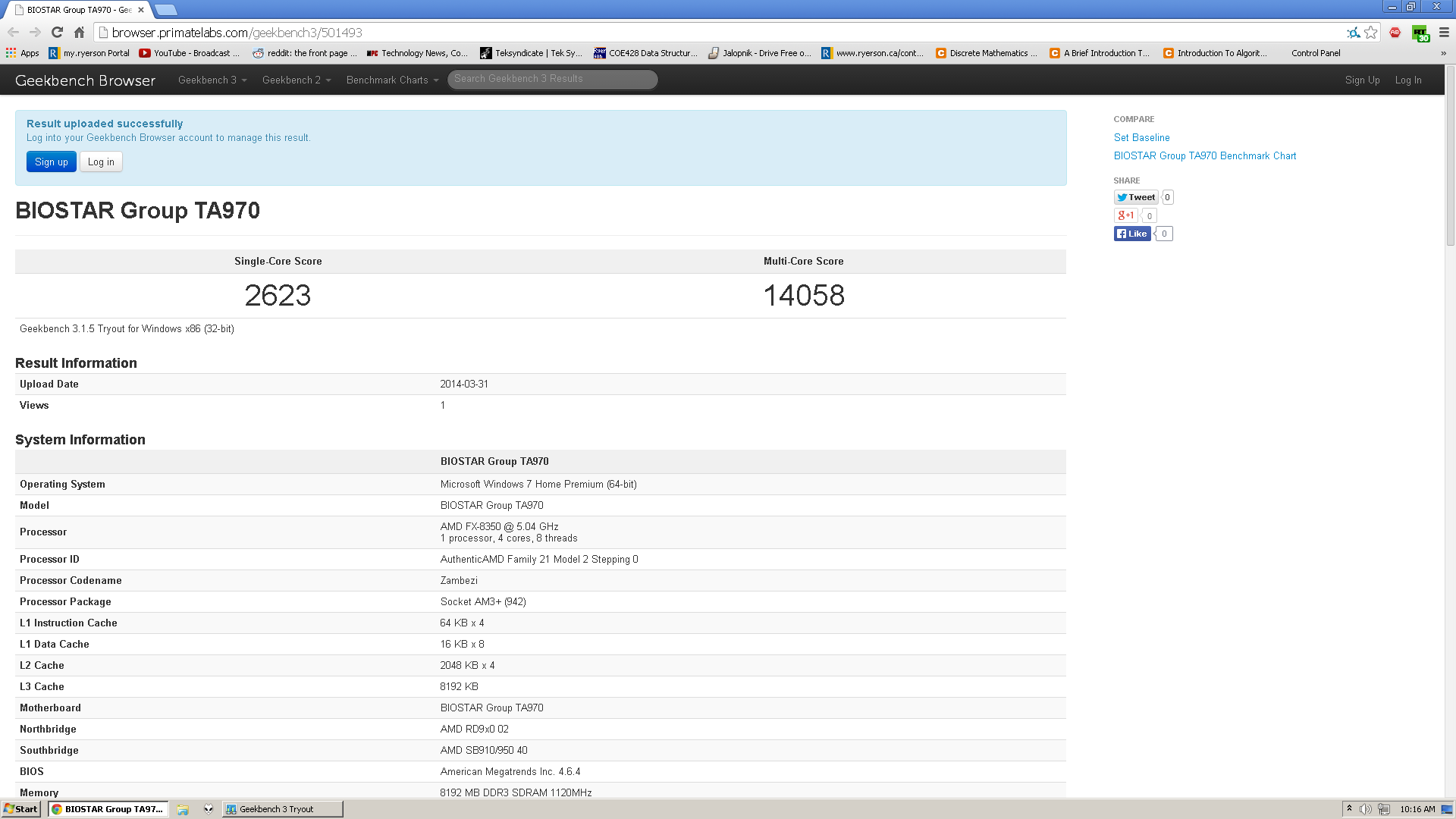Click the taskbar clock 10:16 AM
The image size is (1456, 819).
(x=1417, y=809)
